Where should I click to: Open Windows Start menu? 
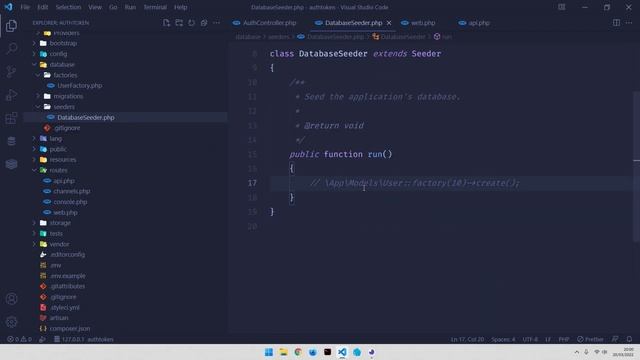tap(269, 352)
